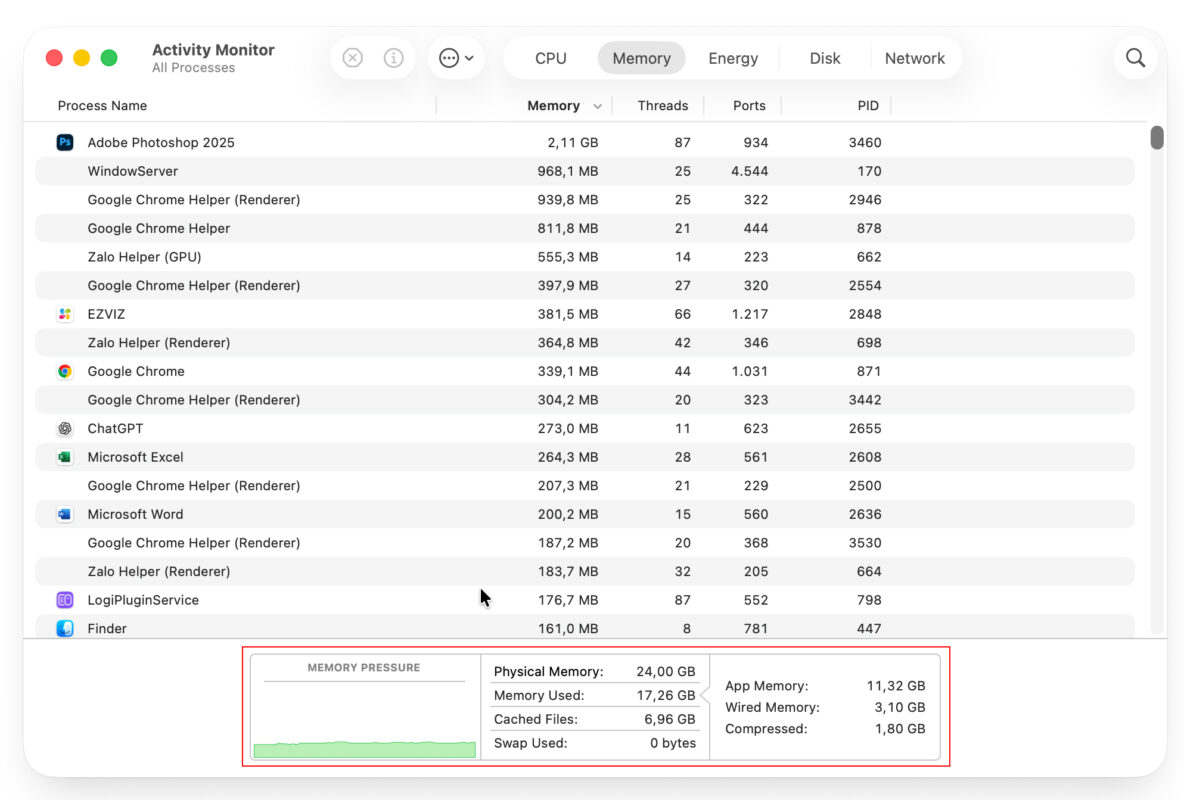This screenshot has height=800, width=1184.
Task: Open process info with the (i) icon
Action: pos(393,57)
